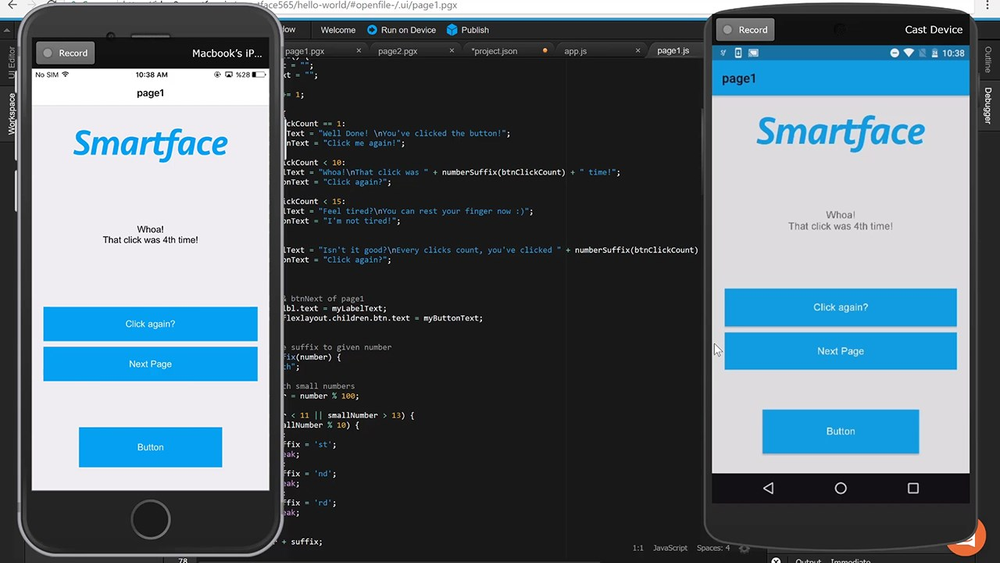Screen dimensions: 1000x563
Task: Tap the Android home circle icon
Action: tap(840, 488)
